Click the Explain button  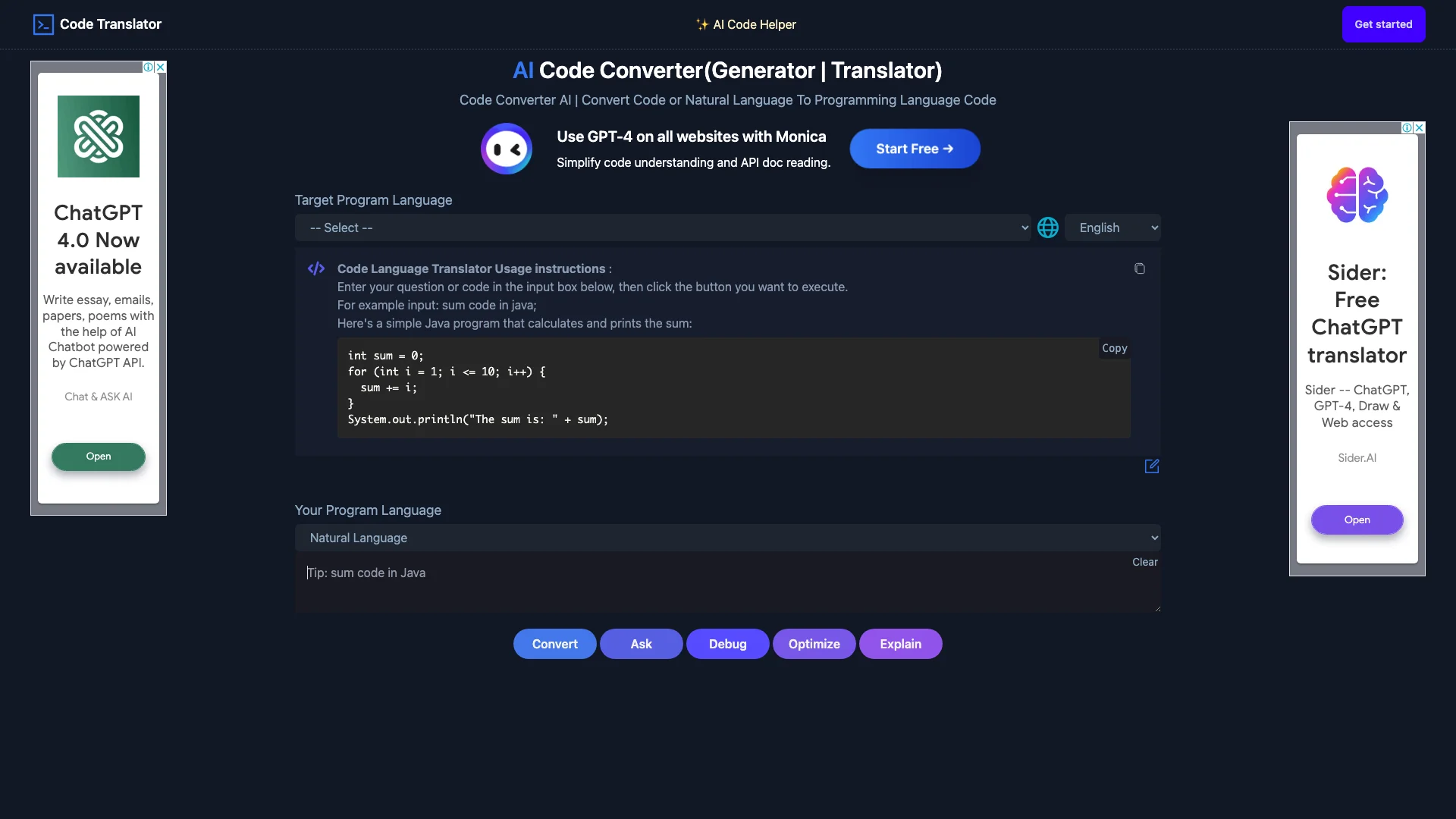pos(900,643)
